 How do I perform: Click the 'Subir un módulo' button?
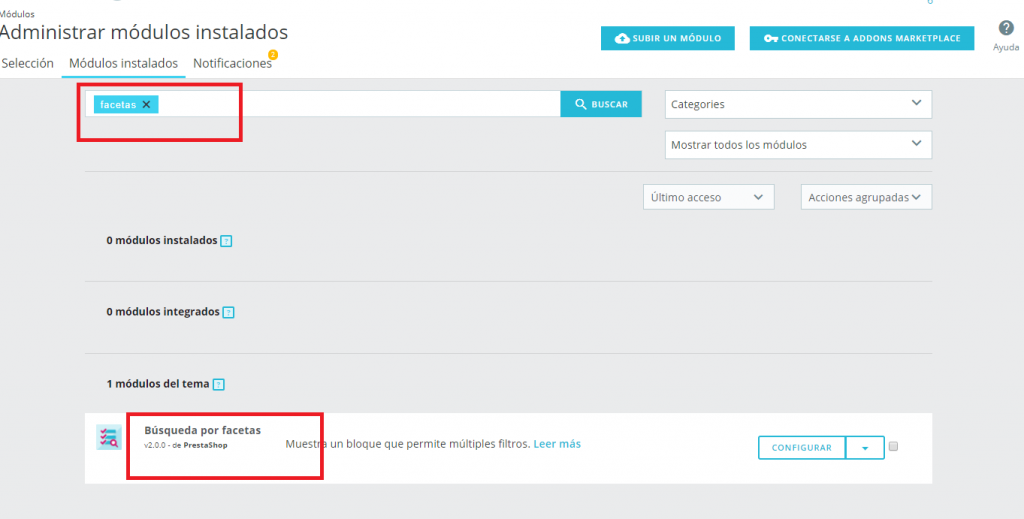(667, 38)
